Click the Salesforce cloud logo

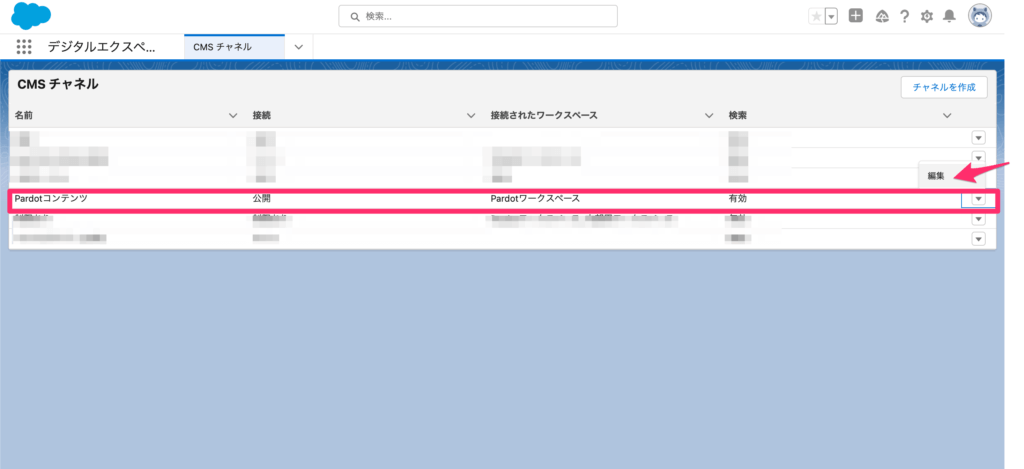[x=31, y=16]
